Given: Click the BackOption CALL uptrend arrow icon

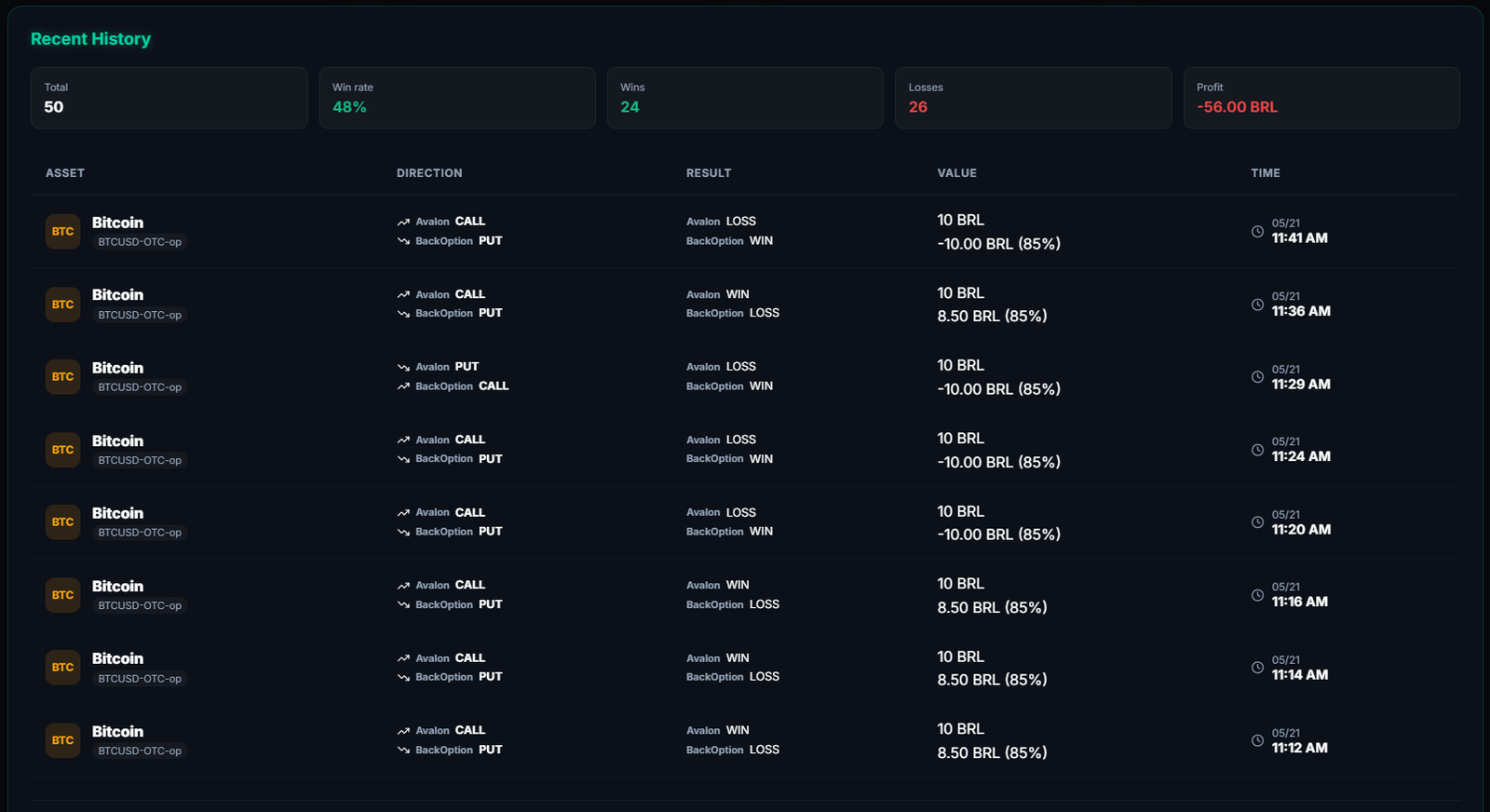Looking at the screenshot, I should pos(403,386).
